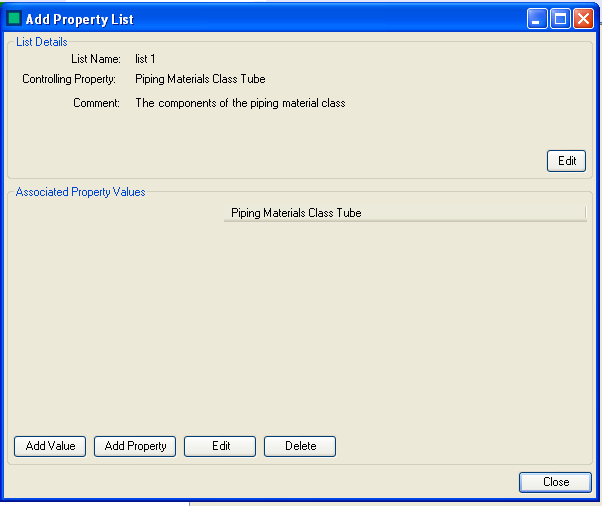Click the 'Add Property List' title bar text
Viewport: 602px width, 506px height.
click(x=79, y=19)
